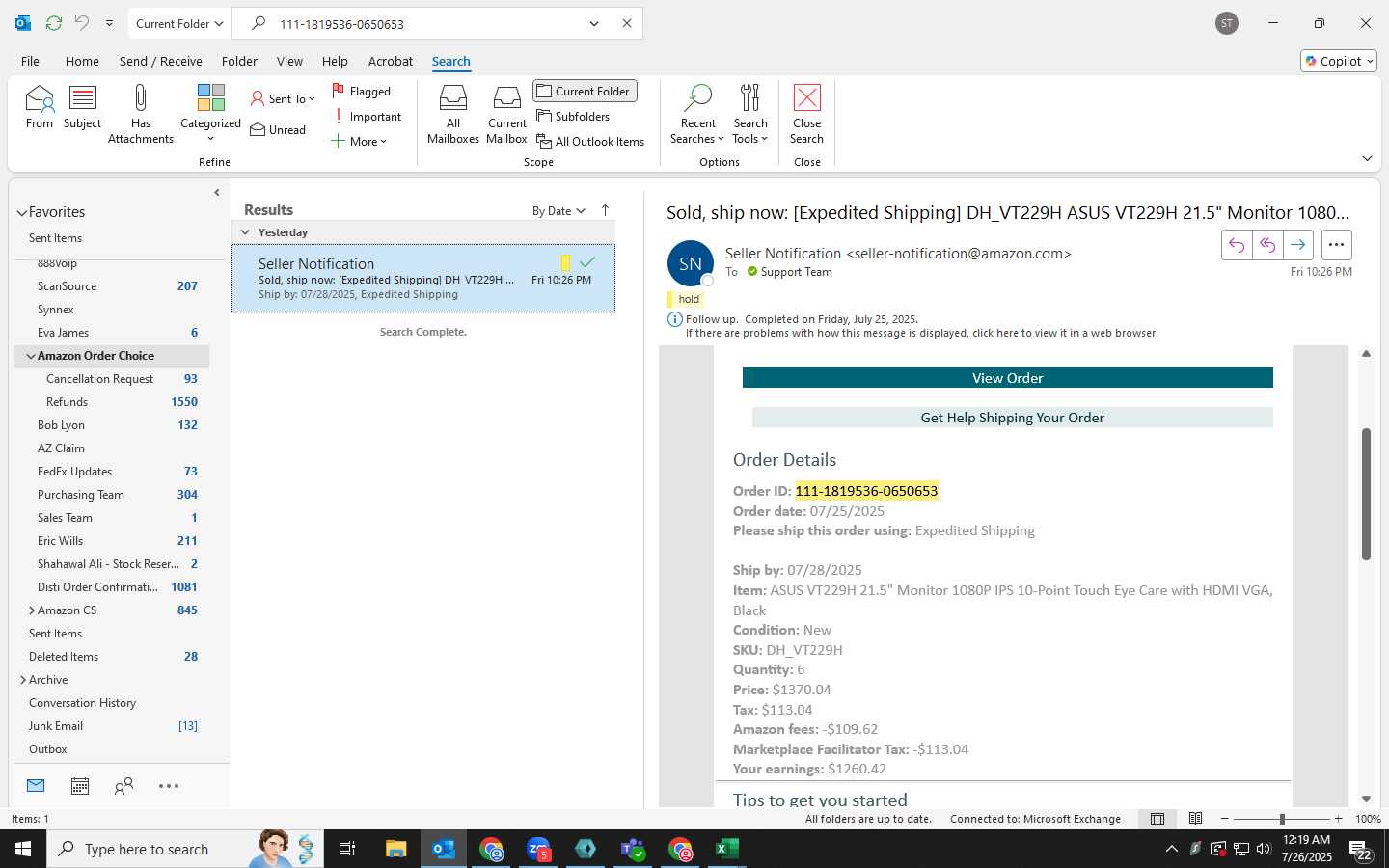Open the View tab

[x=289, y=61]
